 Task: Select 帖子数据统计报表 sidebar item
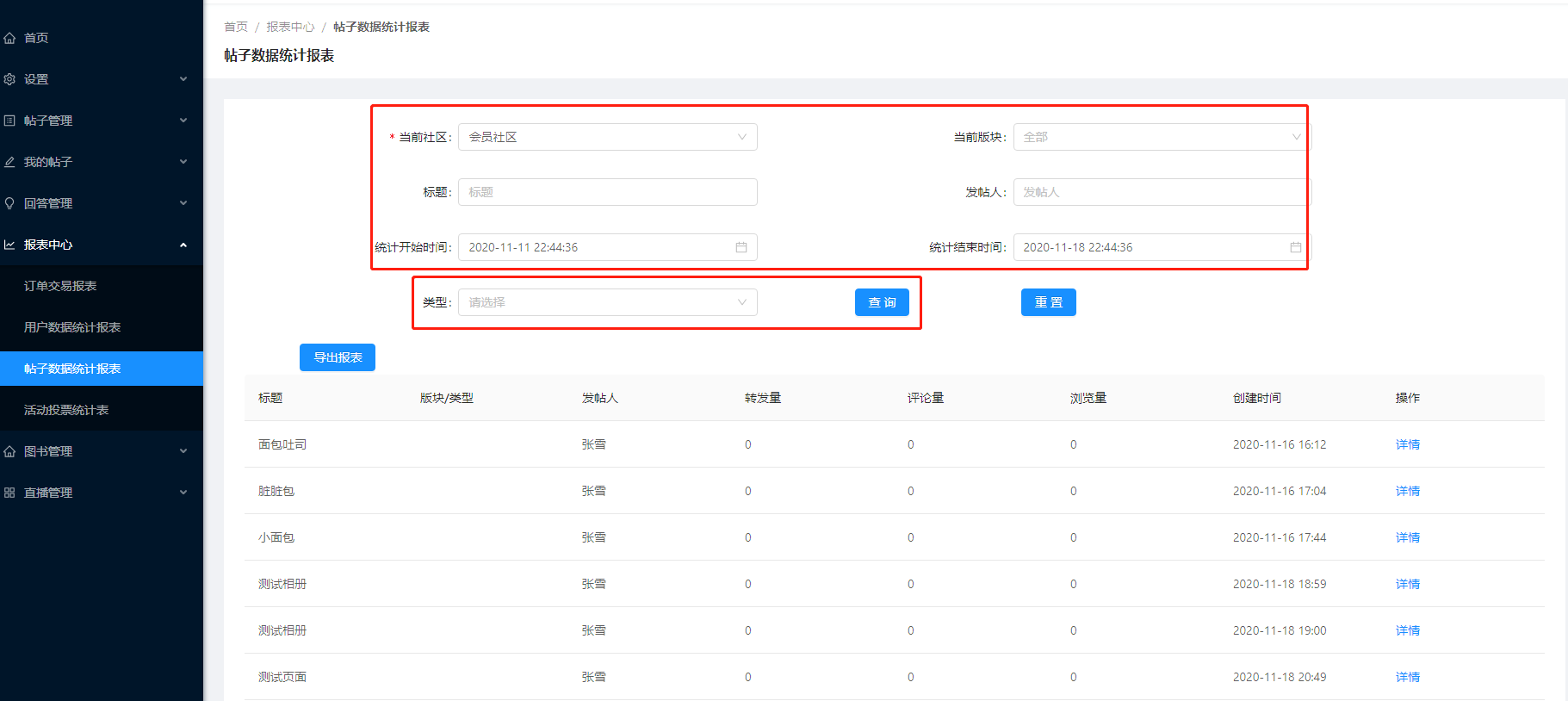pyautogui.click(x=102, y=369)
